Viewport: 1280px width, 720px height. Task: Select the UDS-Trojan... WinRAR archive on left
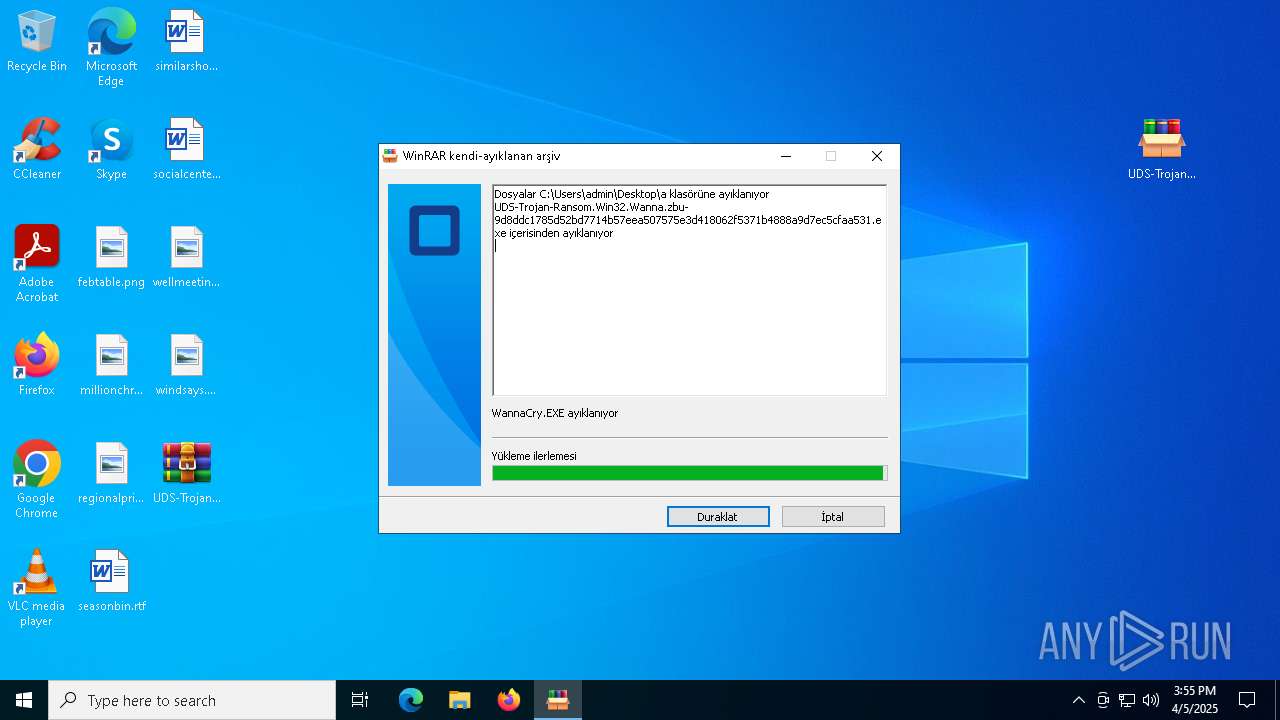[186, 474]
